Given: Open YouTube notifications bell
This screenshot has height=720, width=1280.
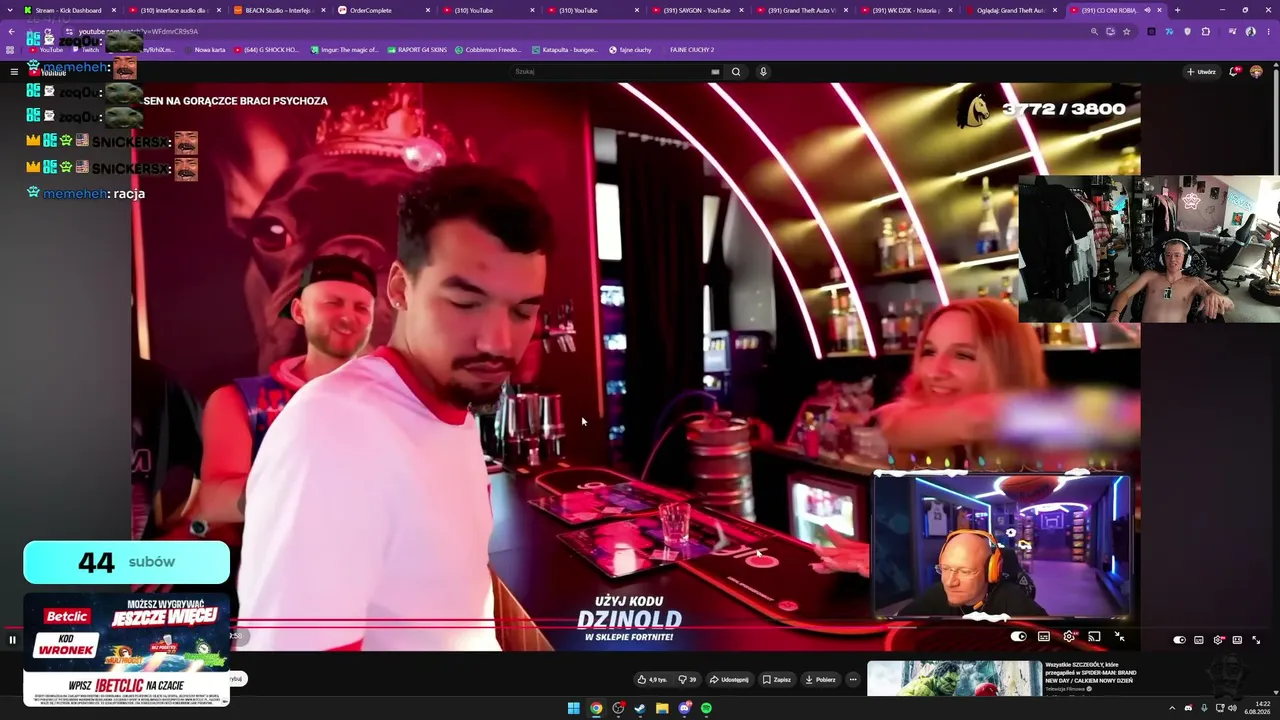Looking at the screenshot, I should click(x=1236, y=72).
